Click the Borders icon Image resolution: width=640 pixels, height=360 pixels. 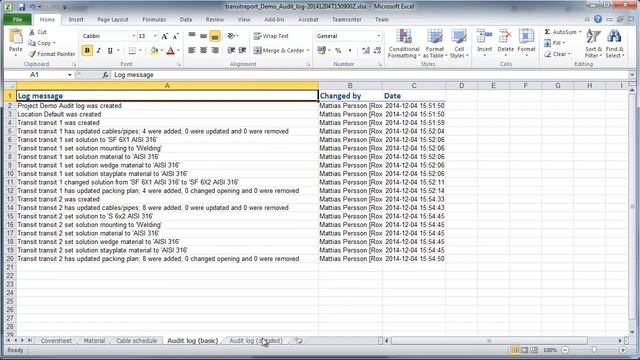coord(132,51)
